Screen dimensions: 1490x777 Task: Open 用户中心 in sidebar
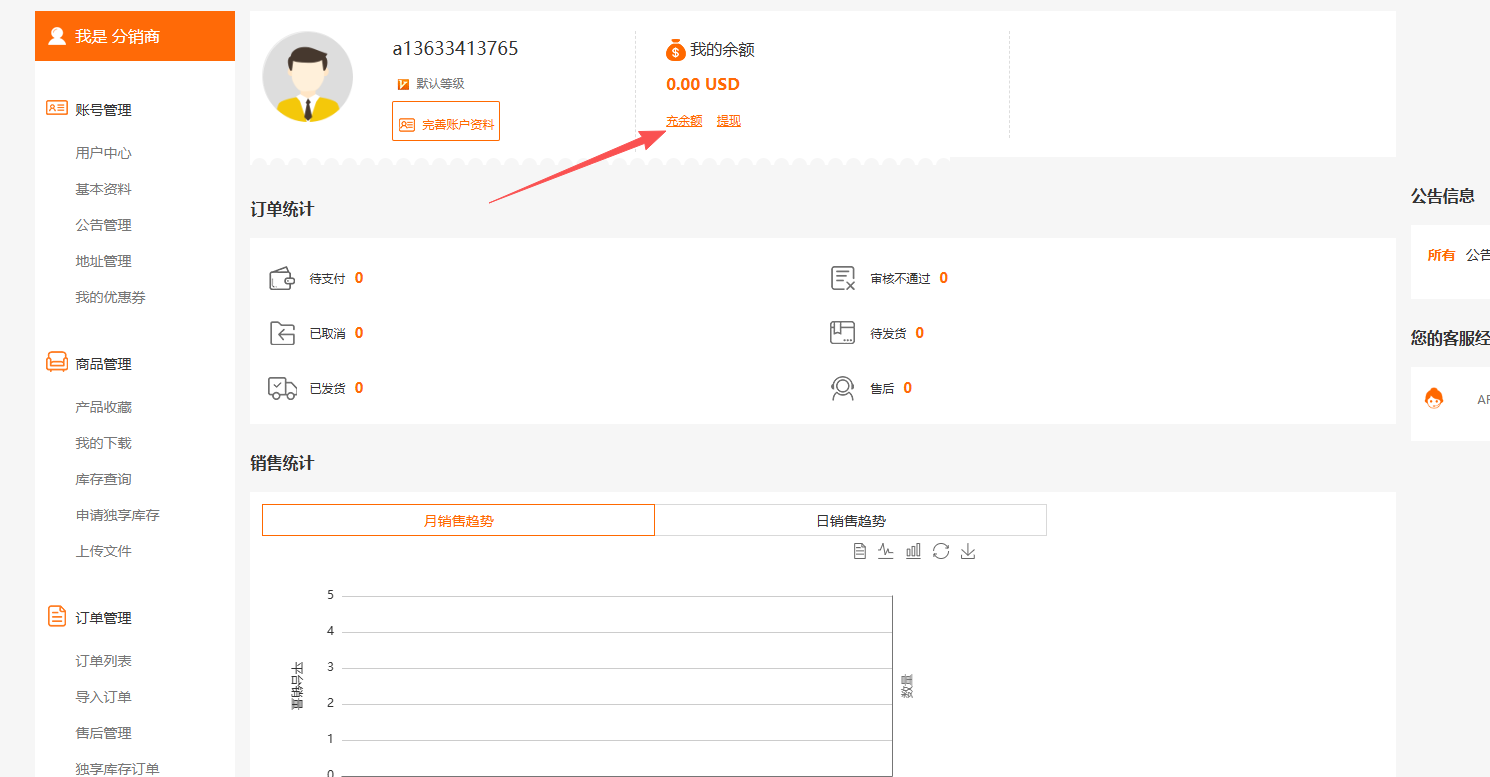[x=103, y=153]
